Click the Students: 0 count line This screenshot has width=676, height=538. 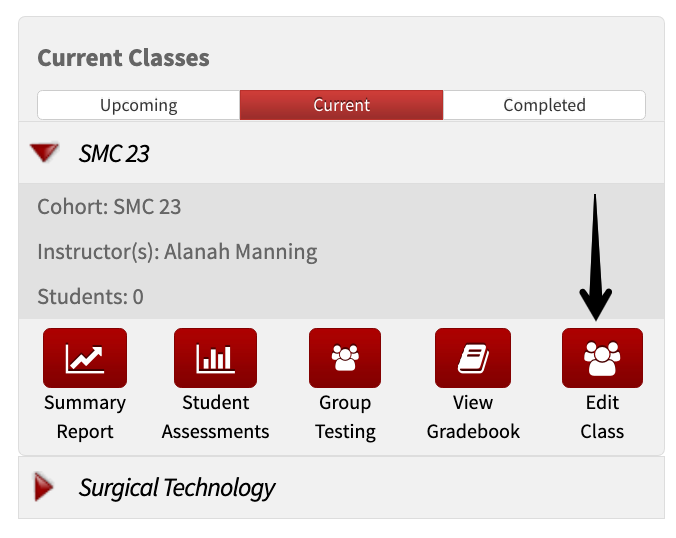point(91,297)
